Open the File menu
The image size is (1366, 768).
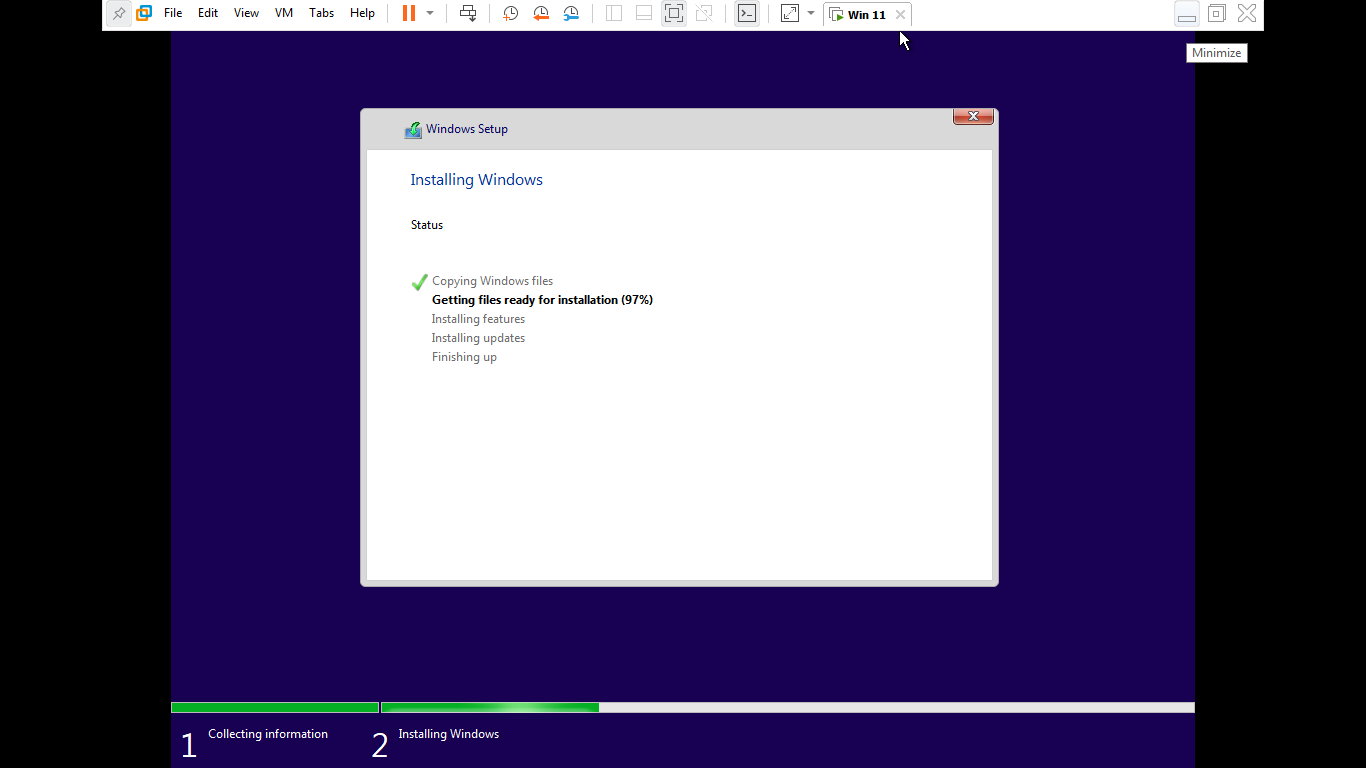coord(173,14)
